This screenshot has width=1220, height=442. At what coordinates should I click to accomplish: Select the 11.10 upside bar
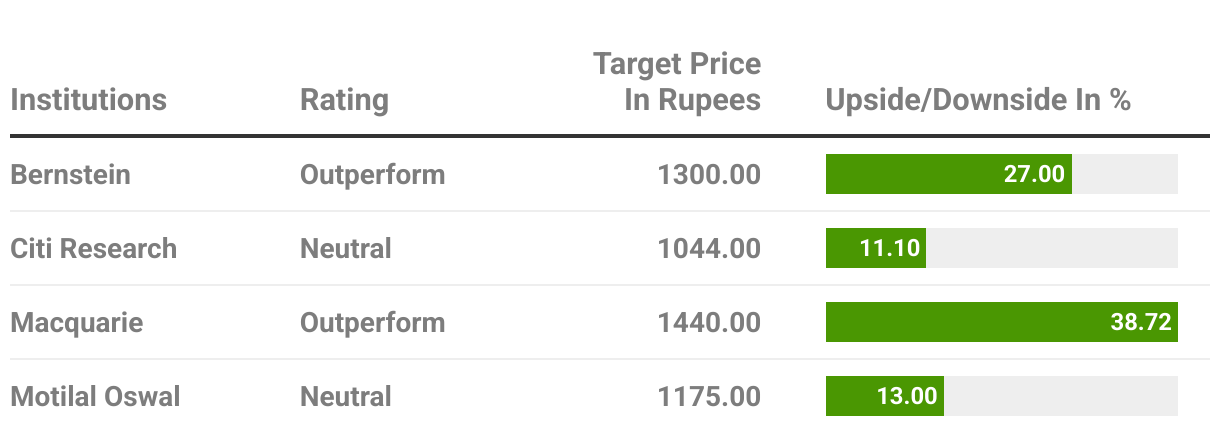(x=875, y=248)
